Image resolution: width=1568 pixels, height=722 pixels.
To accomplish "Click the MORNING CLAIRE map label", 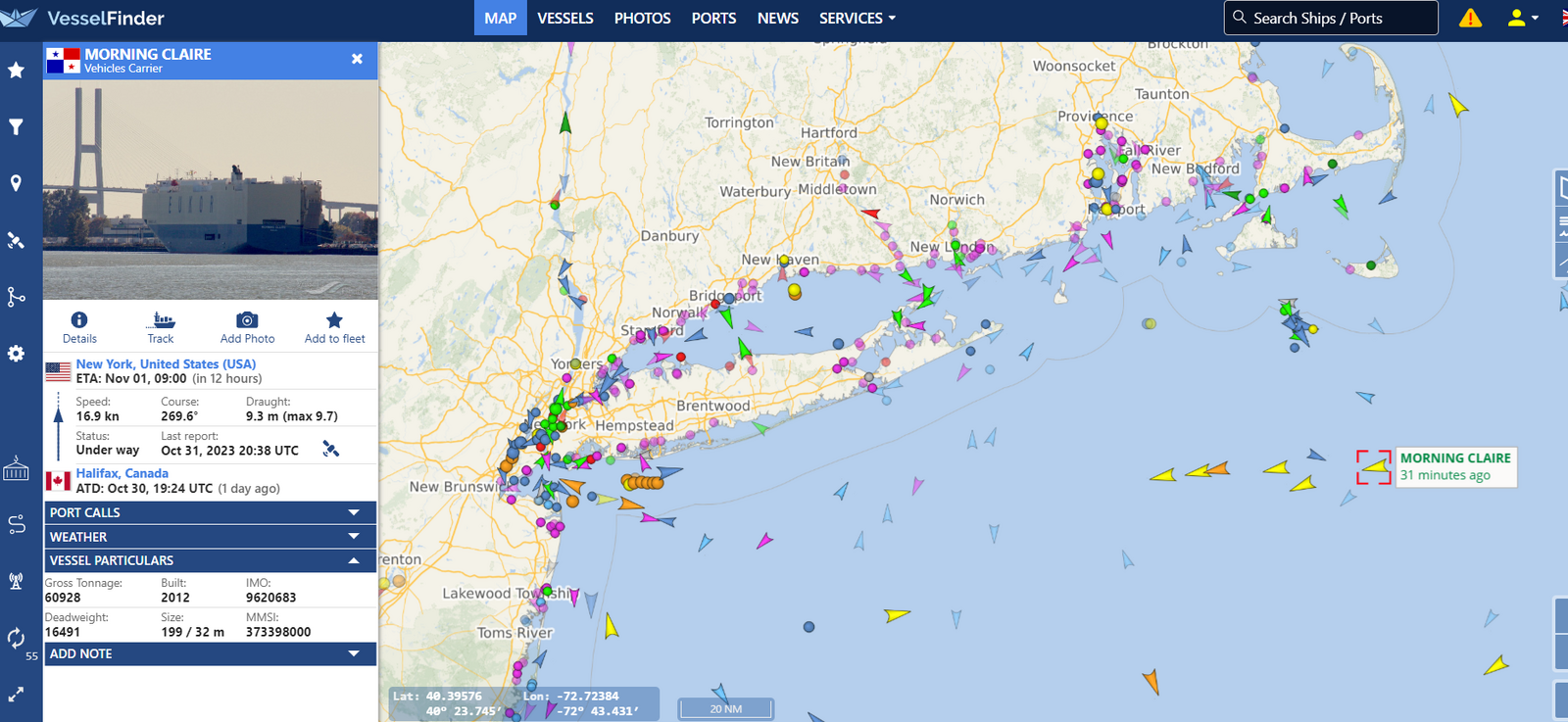I will [1455, 457].
